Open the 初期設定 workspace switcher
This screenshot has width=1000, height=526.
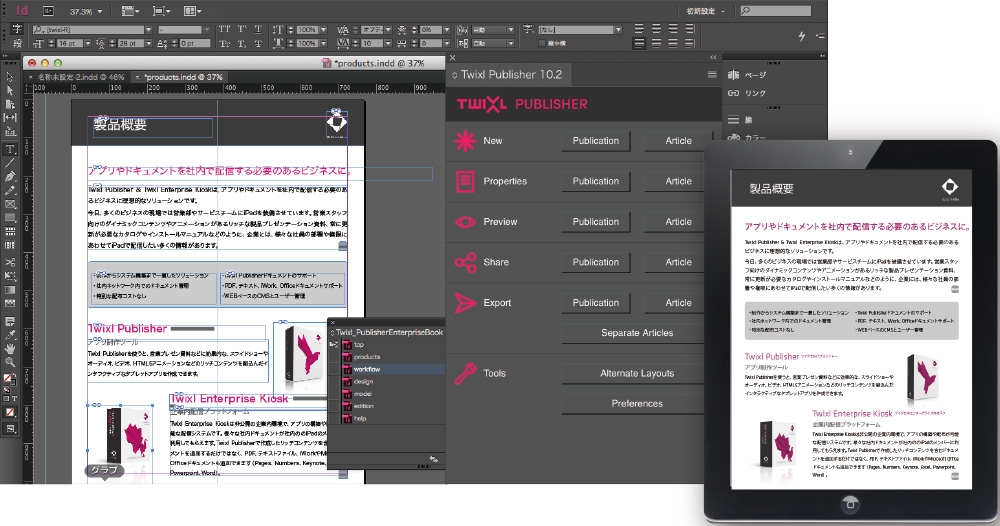(x=705, y=11)
